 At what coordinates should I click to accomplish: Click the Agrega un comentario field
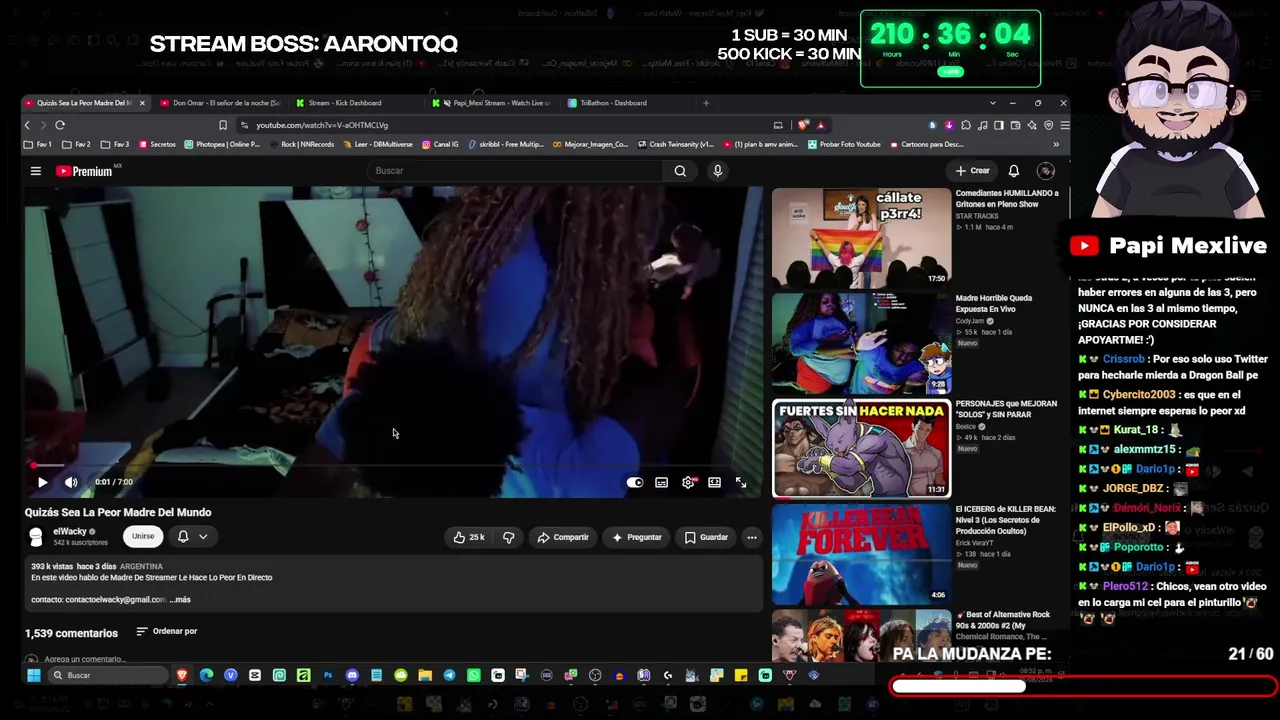click(x=85, y=659)
